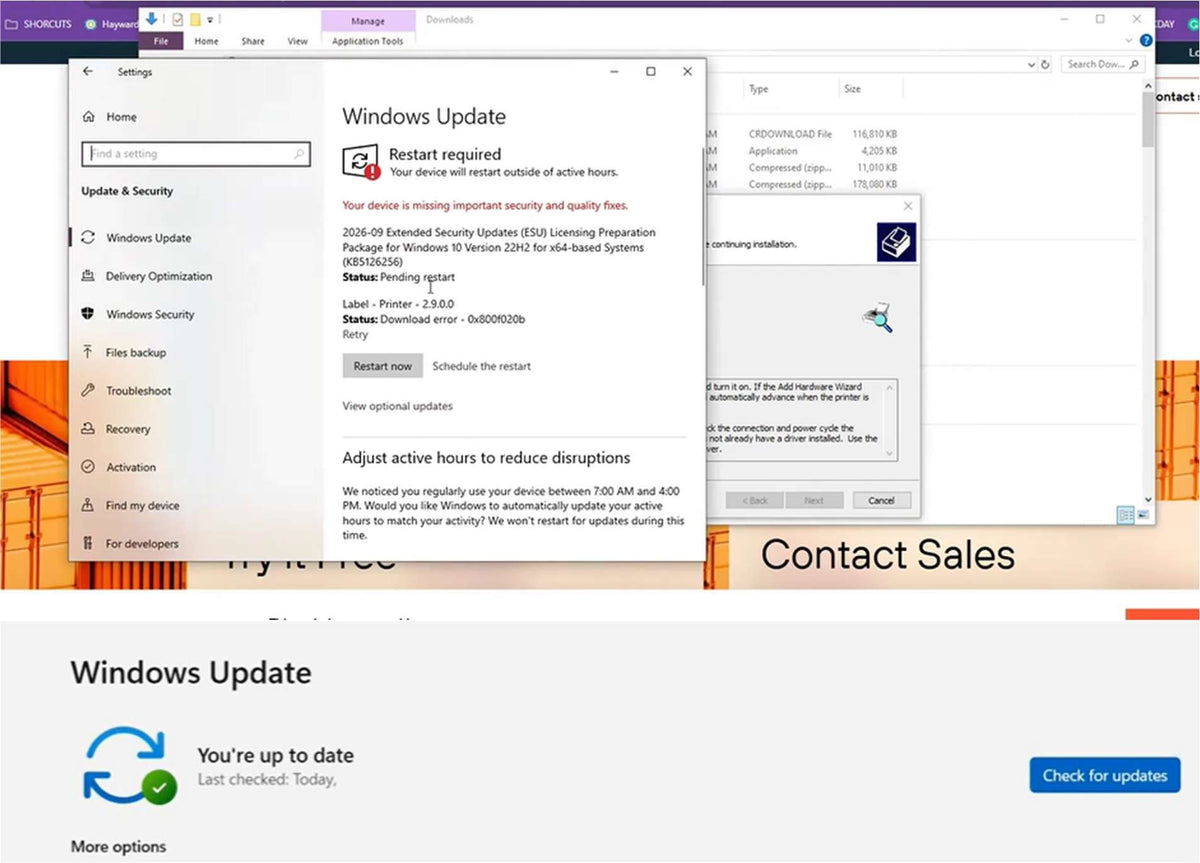Sort by the Type column header
1200x863 pixels.
(759, 89)
